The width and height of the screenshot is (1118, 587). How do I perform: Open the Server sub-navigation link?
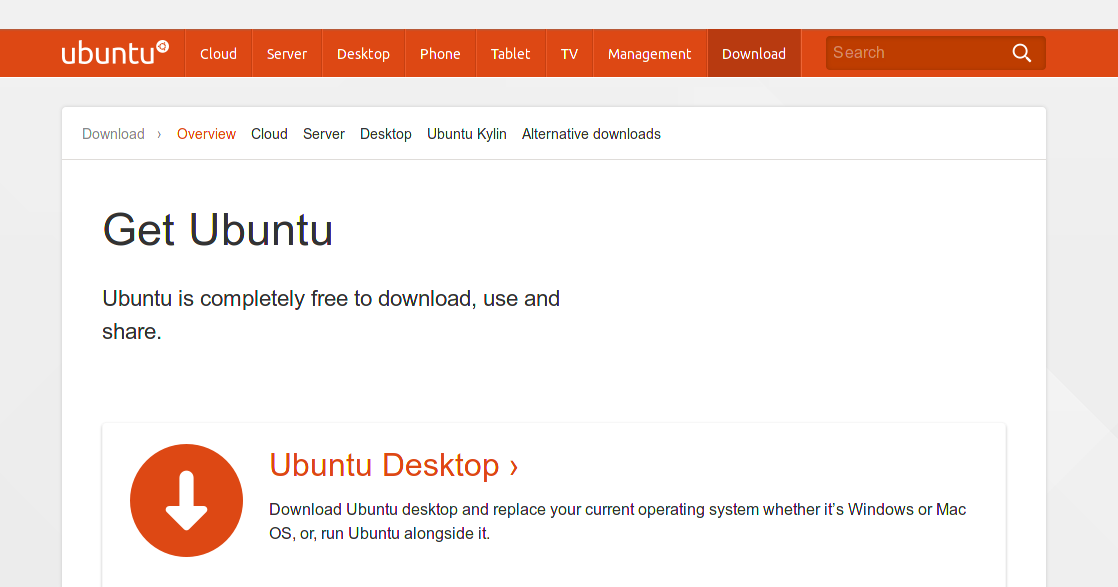pos(324,134)
